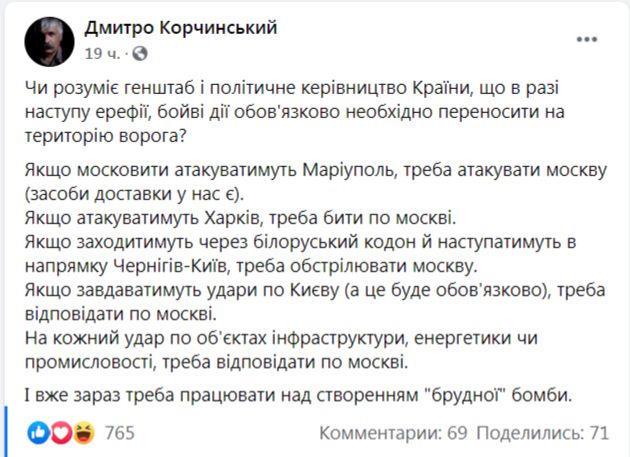Image resolution: width=630 pixels, height=457 pixels.
Task: Click the globe Public privacy icon
Action: click(x=139, y=52)
